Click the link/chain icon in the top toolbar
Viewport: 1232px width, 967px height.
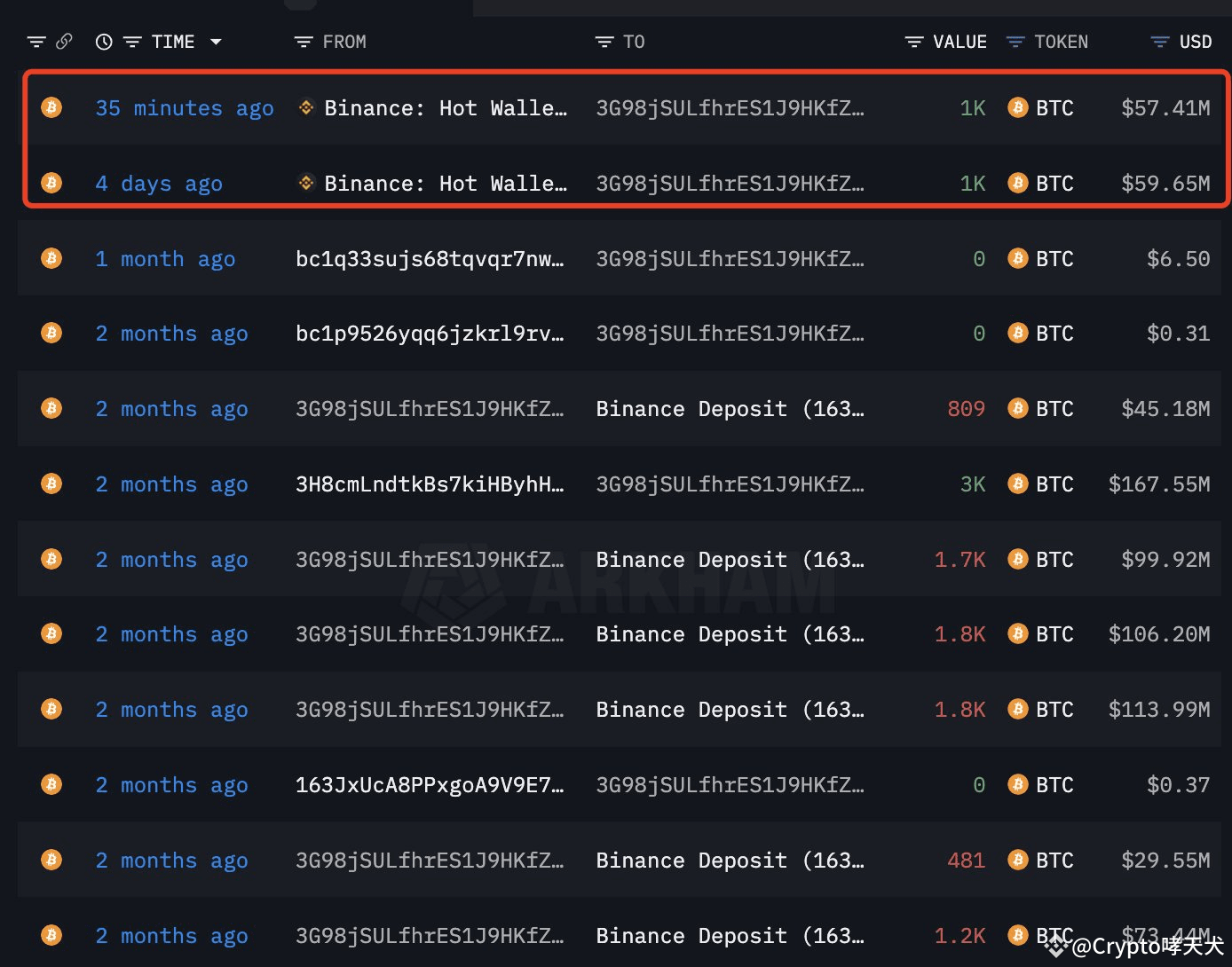tap(64, 41)
